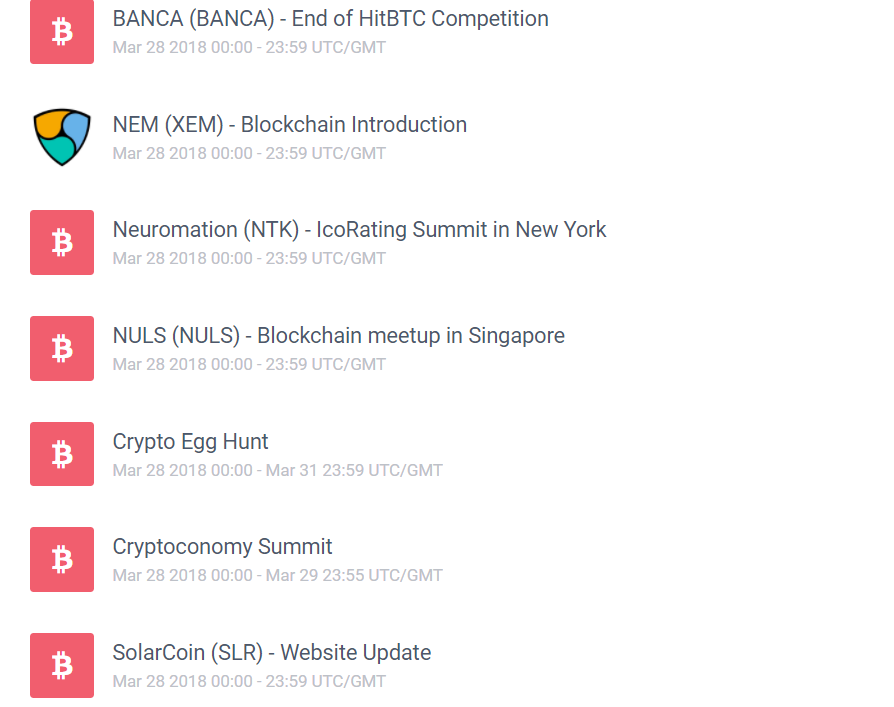This screenshot has width=894, height=707.
Task: Open SolarCoin (SLR) Website Update event
Action: 271,653
